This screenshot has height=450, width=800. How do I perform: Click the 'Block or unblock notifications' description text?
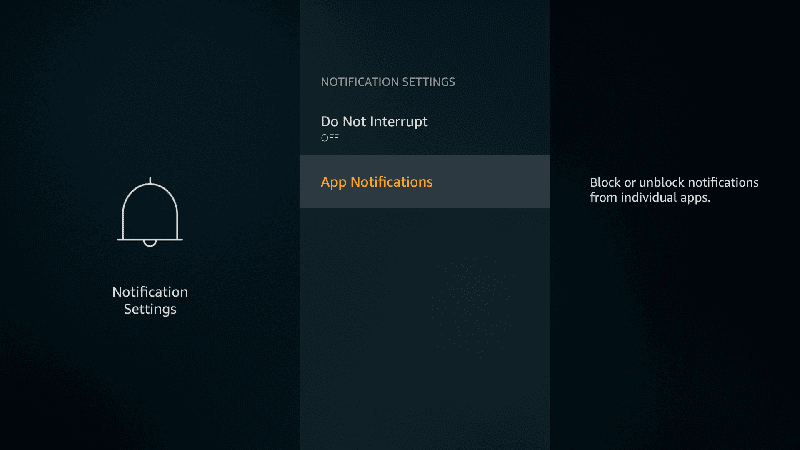click(x=674, y=190)
